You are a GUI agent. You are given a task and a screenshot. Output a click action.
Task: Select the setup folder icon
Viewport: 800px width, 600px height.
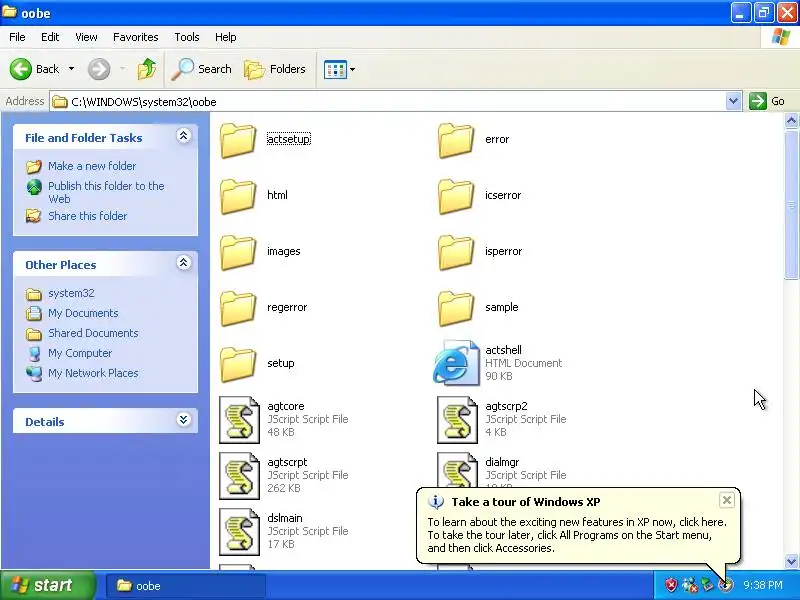pyautogui.click(x=238, y=364)
